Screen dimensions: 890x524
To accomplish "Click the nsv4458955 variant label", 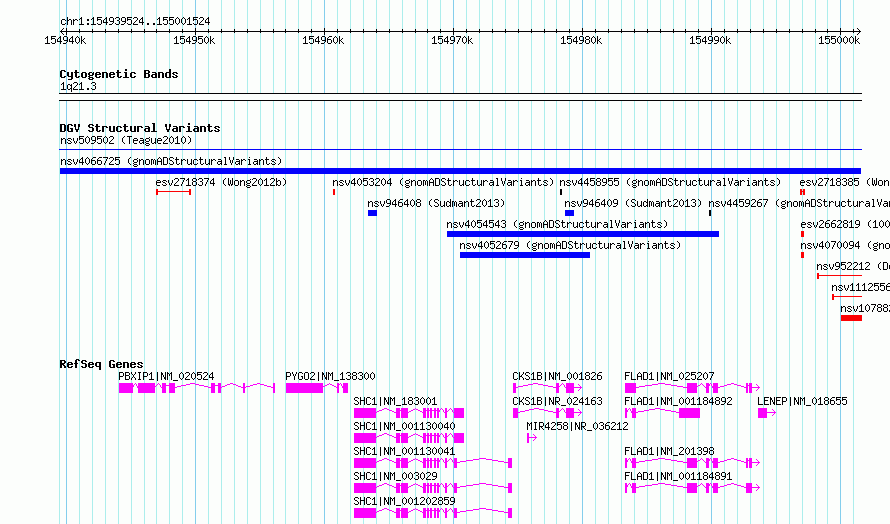I will (x=670, y=182).
